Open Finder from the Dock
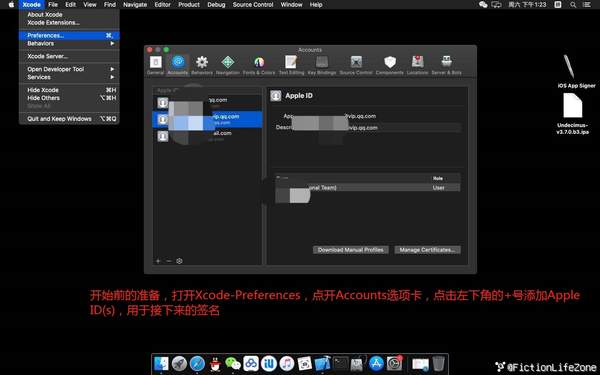 click(161, 364)
